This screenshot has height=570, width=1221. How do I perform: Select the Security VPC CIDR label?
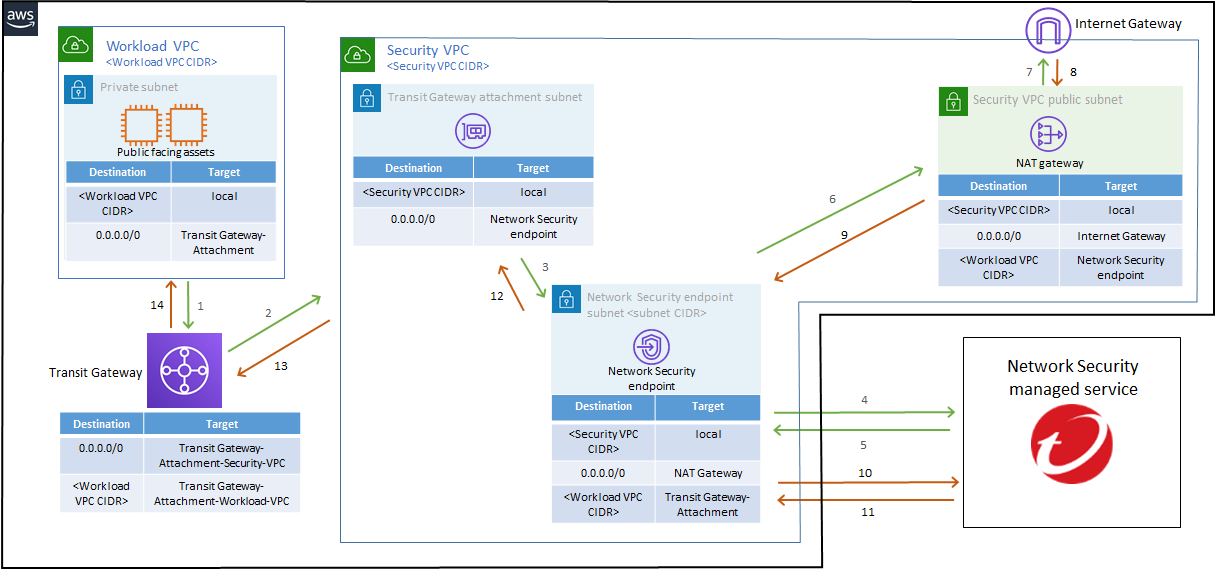[438, 66]
